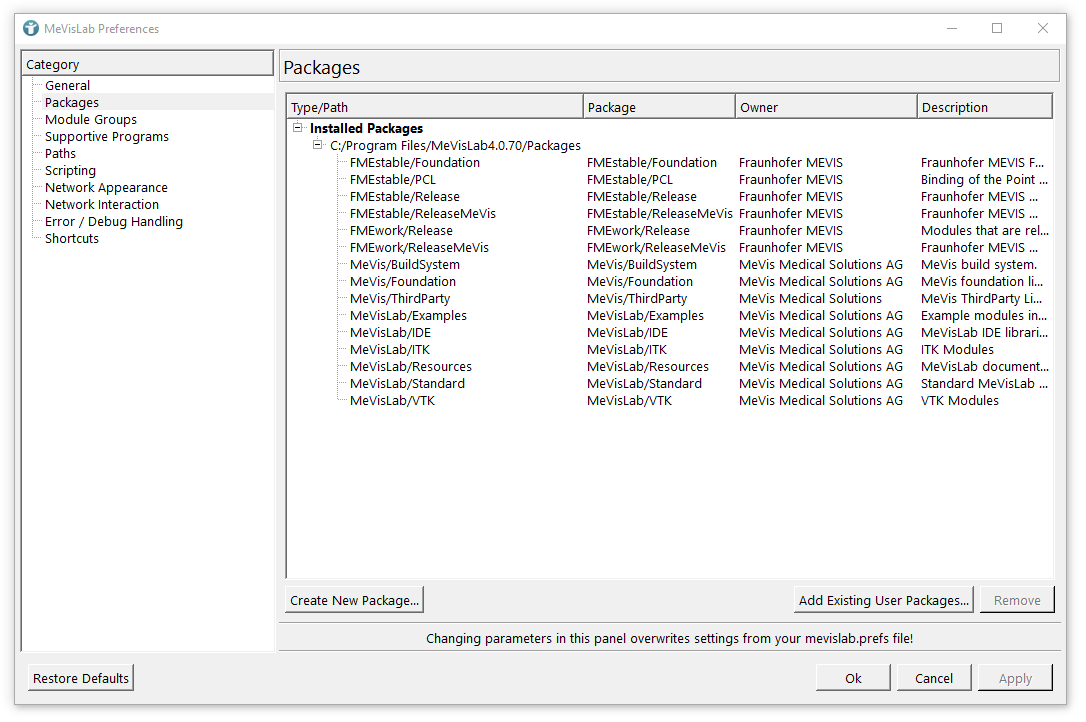Go to Error / Debug Handling category
The image size is (1086, 722).
[114, 222]
